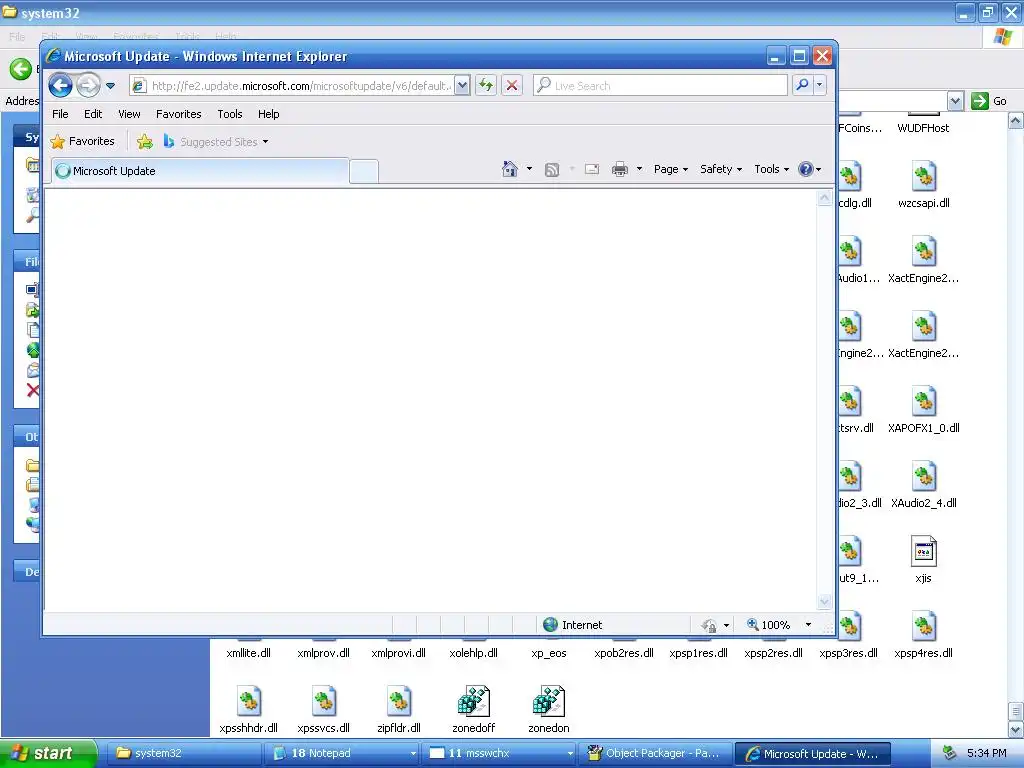Click the Help question mark icon
This screenshot has width=1024, height=768.
point(806,169)
